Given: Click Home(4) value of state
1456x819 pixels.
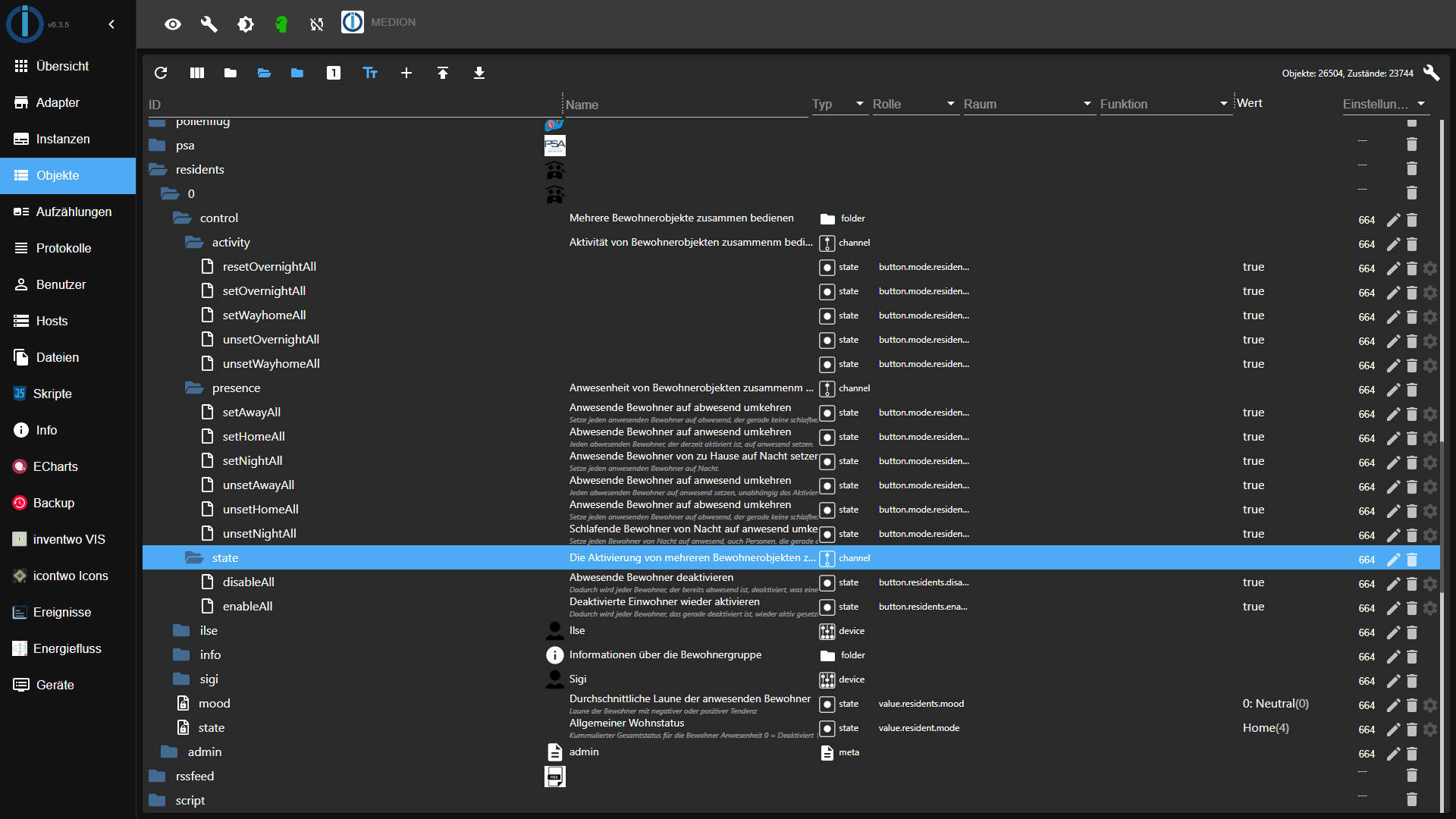Looking at the screenshot, I should coord(1266,728).
